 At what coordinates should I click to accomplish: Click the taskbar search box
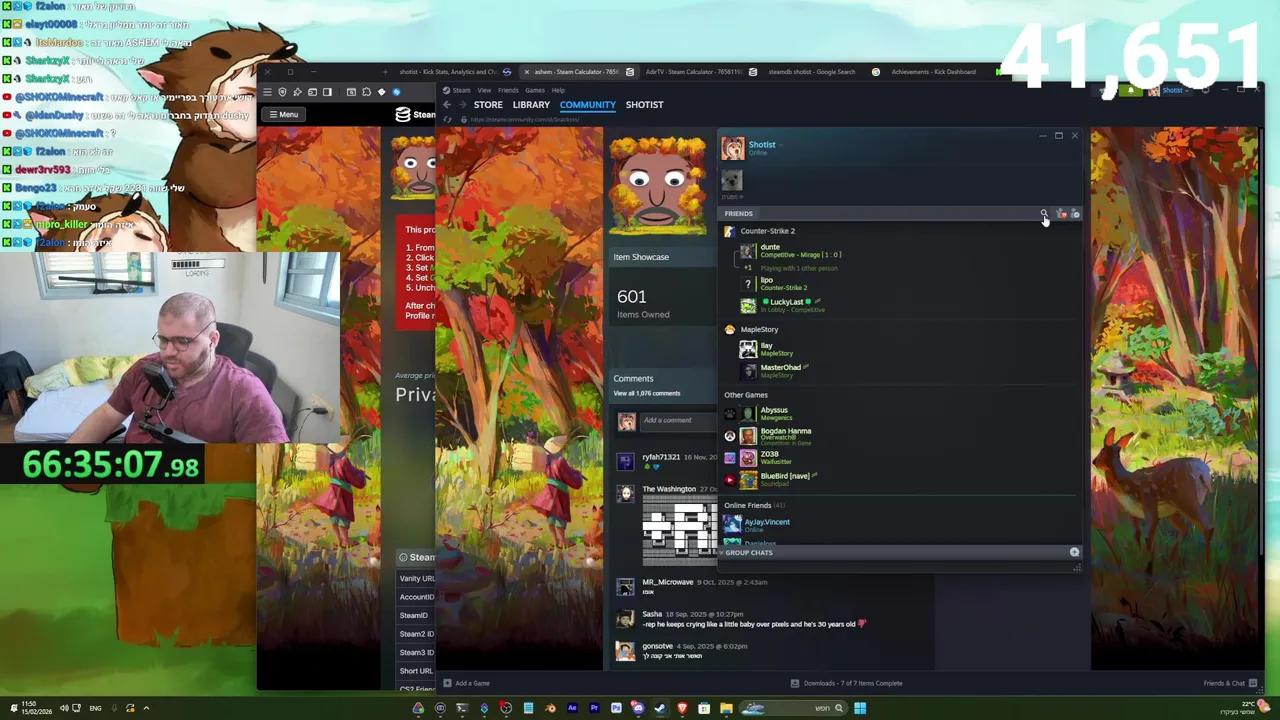click(792, 708)
